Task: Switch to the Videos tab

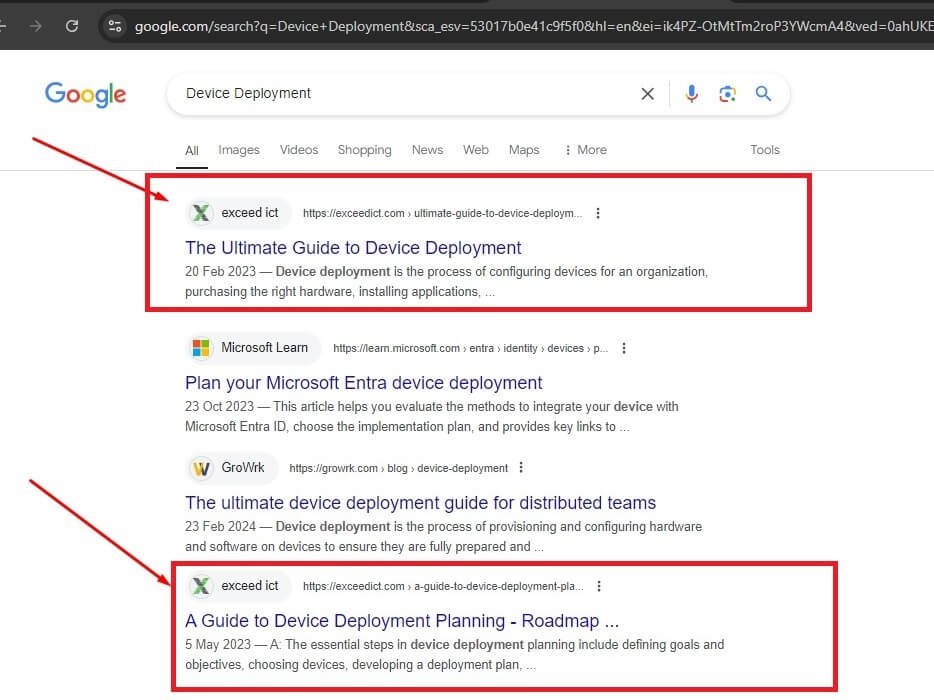Action: (299, 150)
